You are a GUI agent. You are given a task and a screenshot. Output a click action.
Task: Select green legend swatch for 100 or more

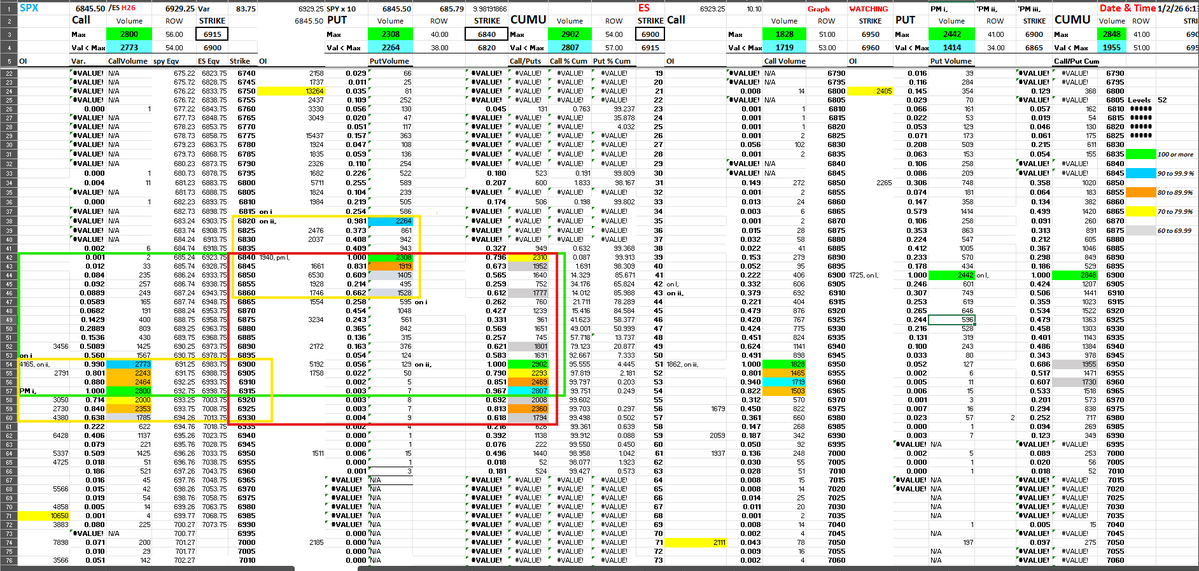[1141, 153]
